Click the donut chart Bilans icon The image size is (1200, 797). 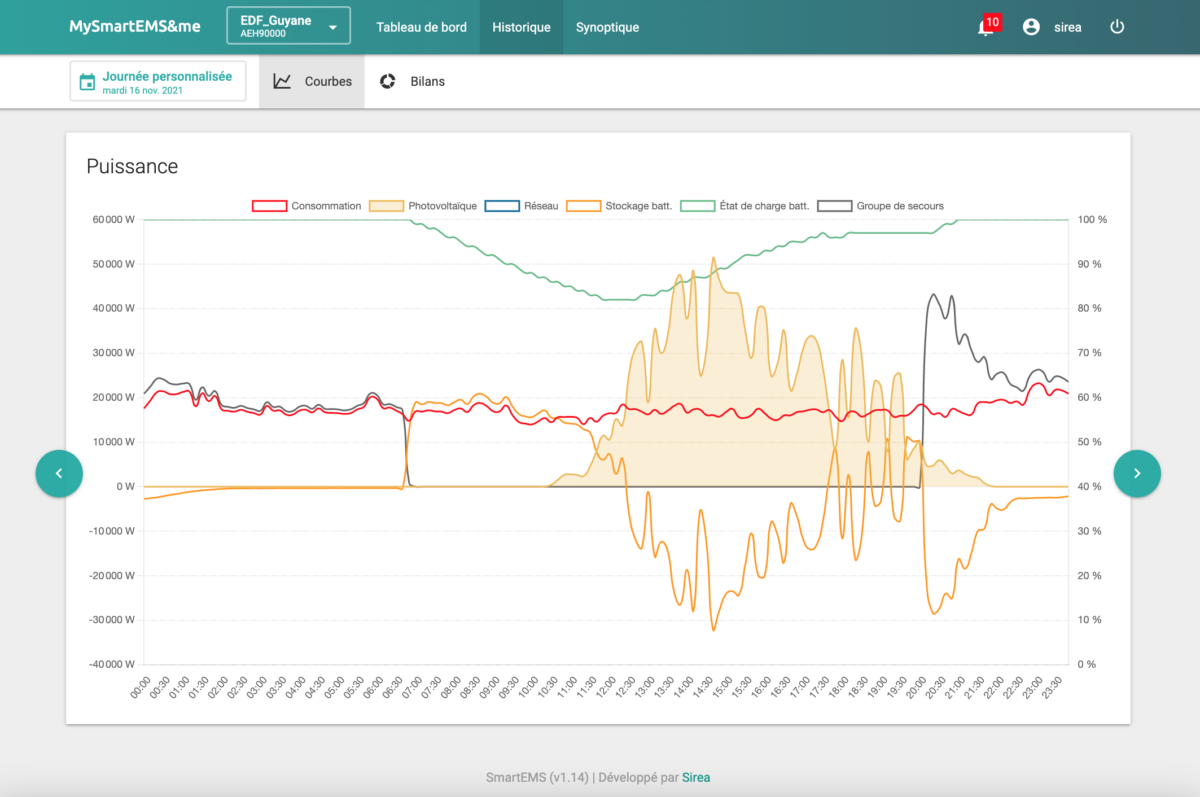387,81
